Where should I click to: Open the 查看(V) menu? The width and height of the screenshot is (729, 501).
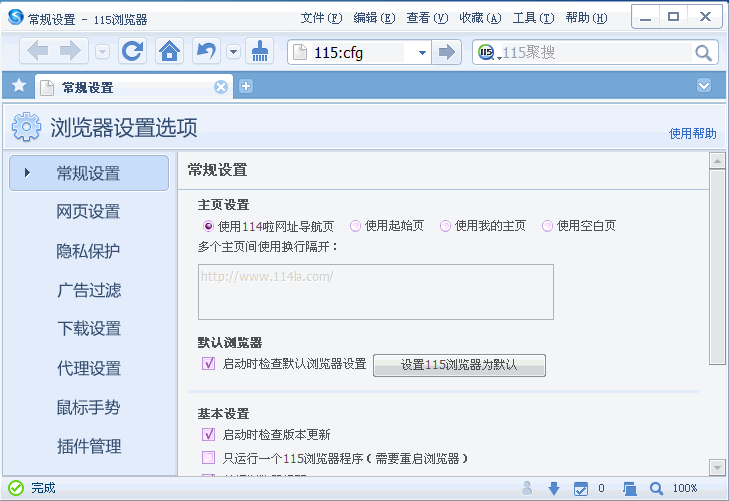point(427,18)
